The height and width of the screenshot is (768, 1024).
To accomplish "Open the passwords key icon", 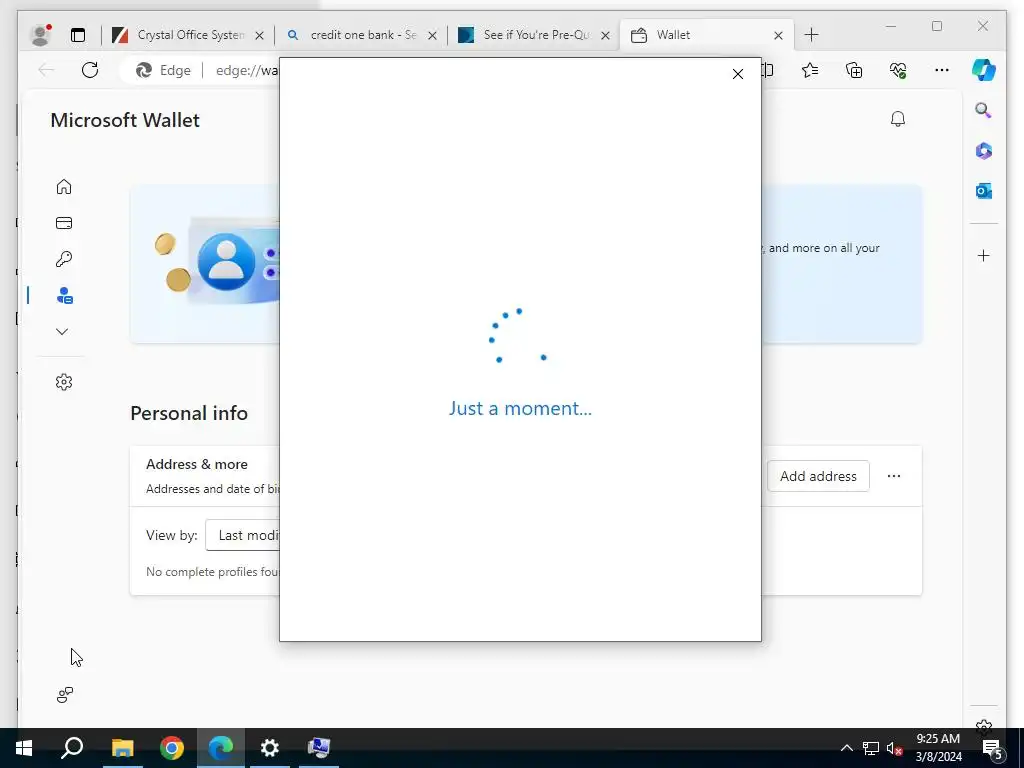I will click(63, 259).
